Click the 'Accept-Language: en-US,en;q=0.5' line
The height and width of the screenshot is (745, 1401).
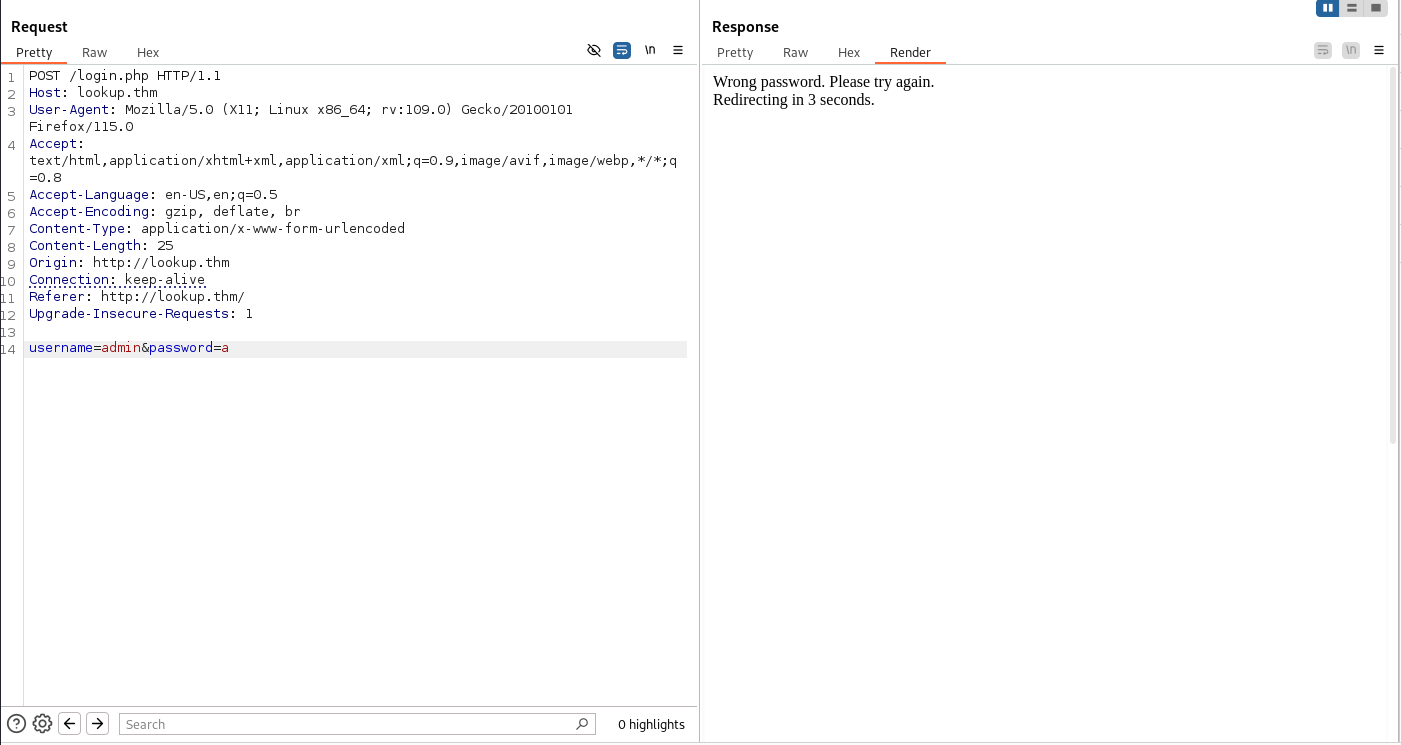coord(153,195)
